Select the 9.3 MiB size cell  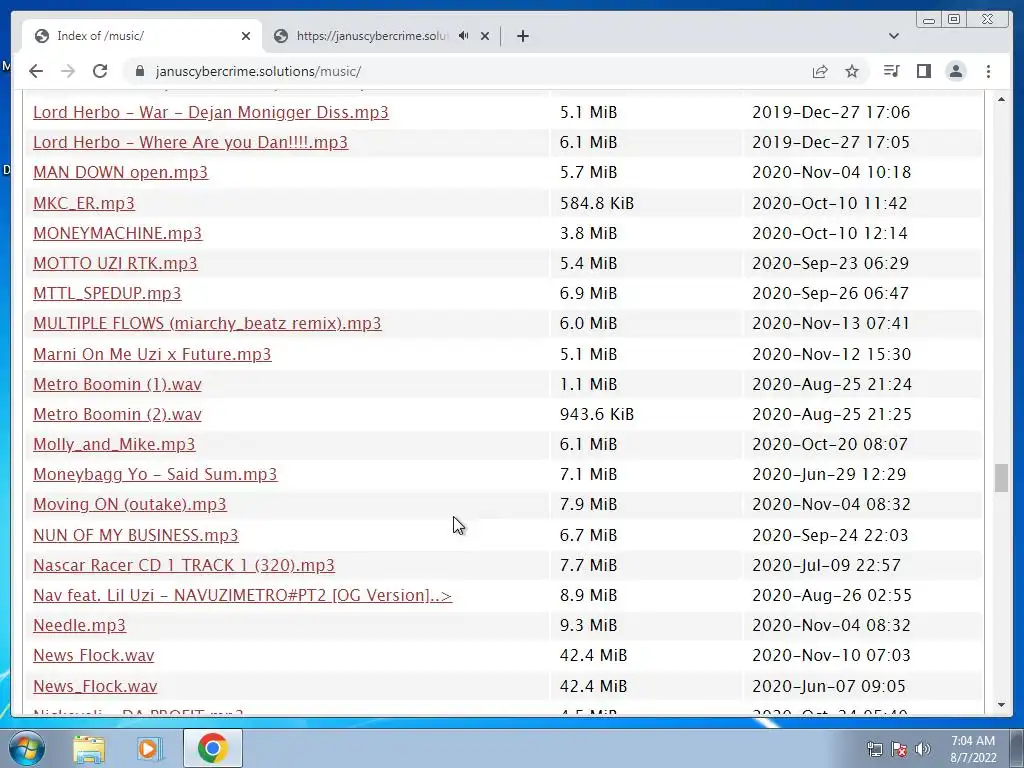coord(588,625)
